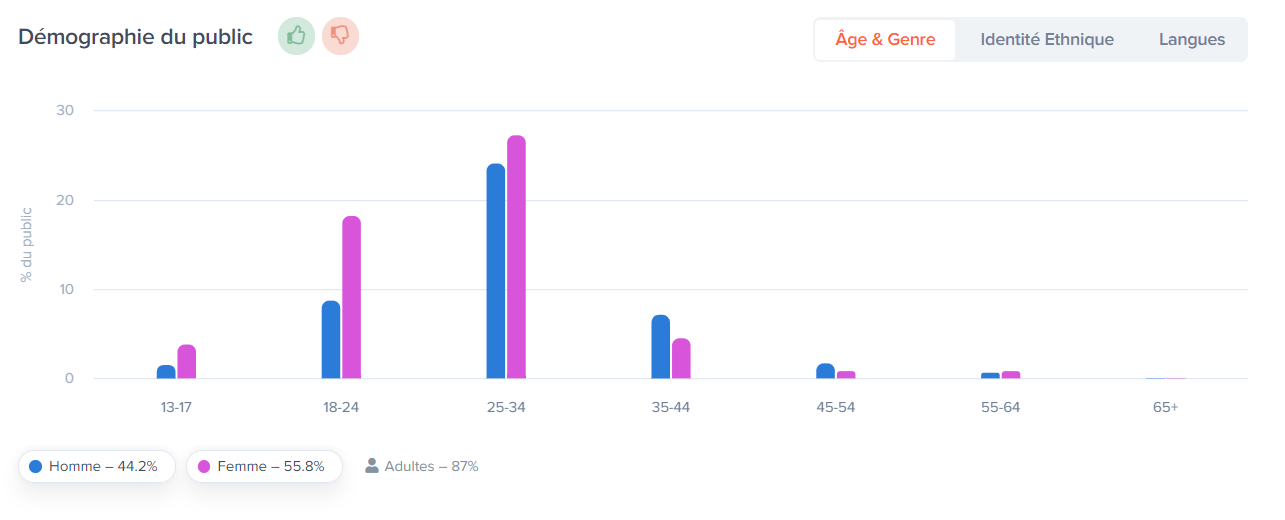
Task: Click the blue male bar for 25-34
Action: tap(496, 271)
